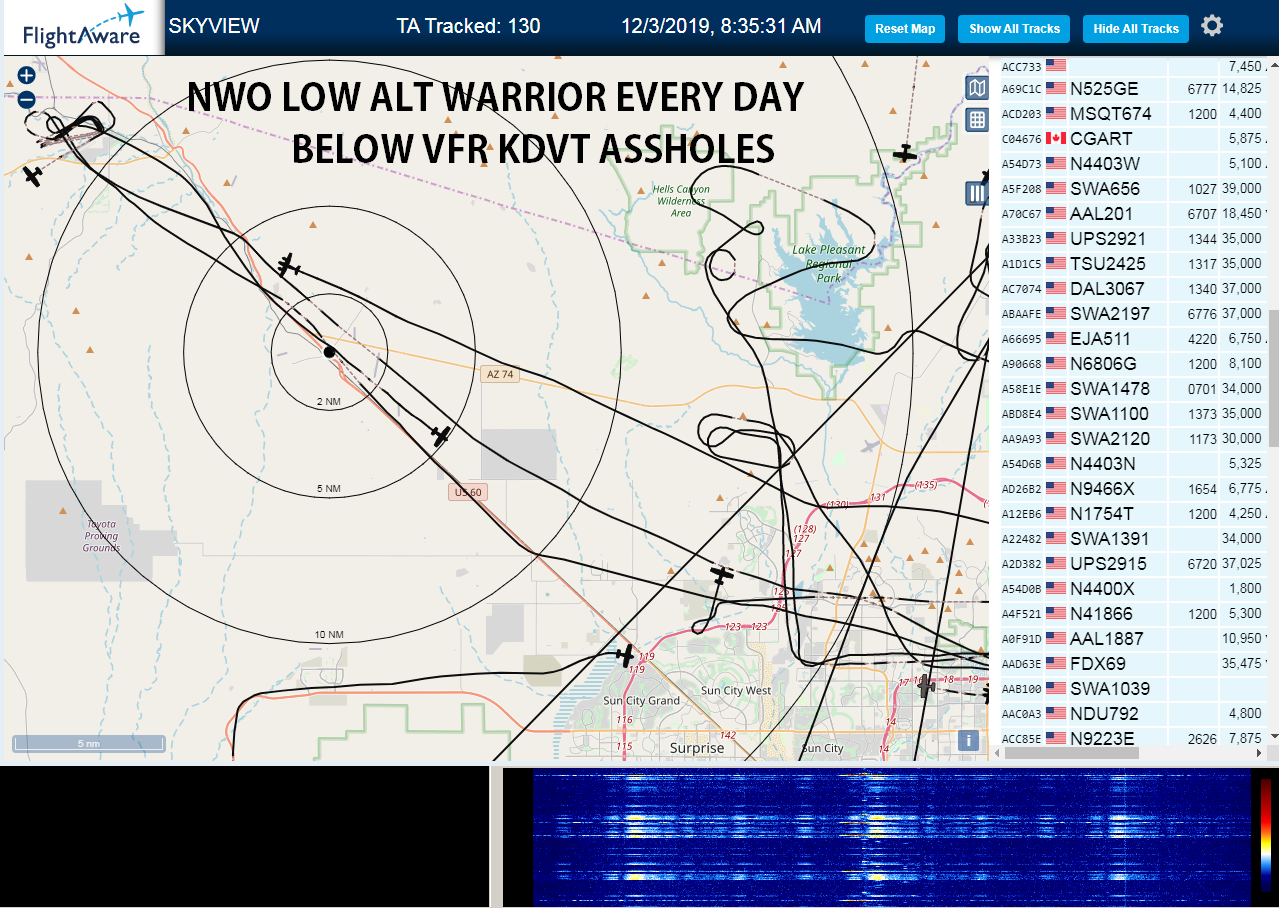
Task: Click Hide All Tracks button
Action: [1136, 29]
